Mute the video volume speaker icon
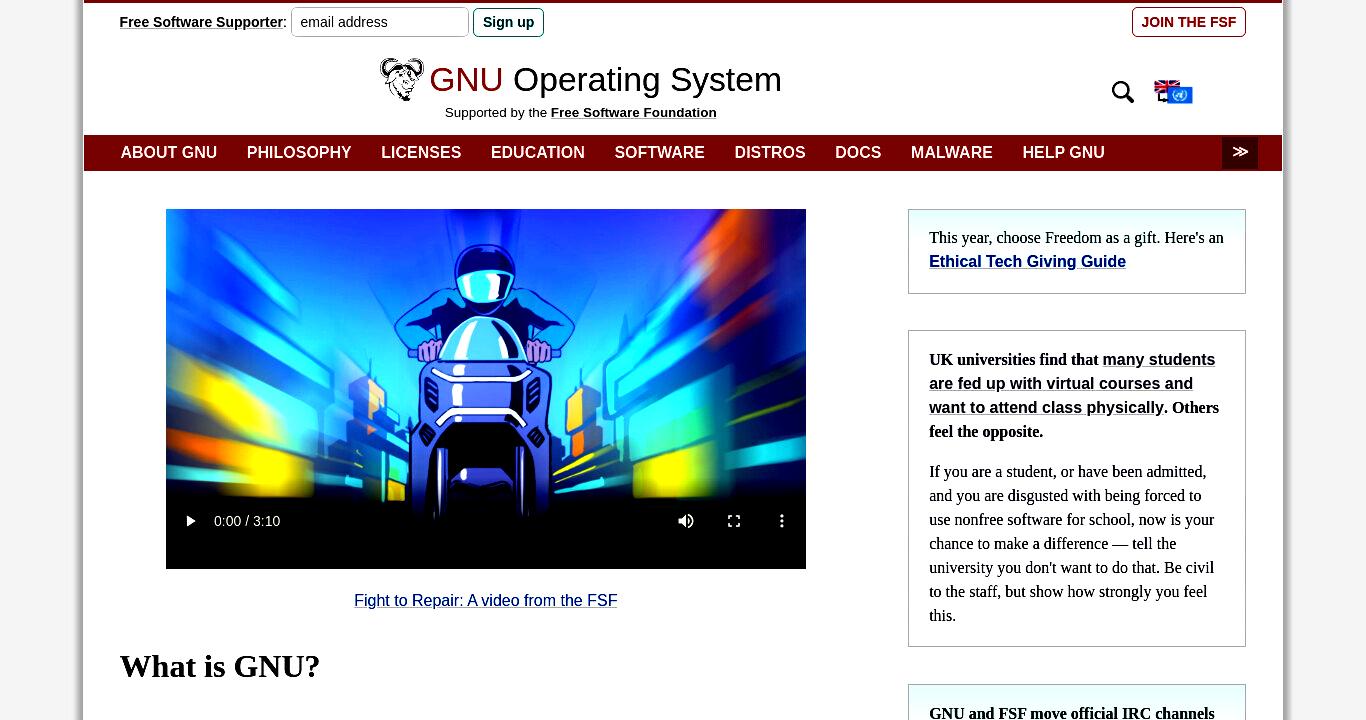This screenshot has height=720, width=1366. [686, 521]
